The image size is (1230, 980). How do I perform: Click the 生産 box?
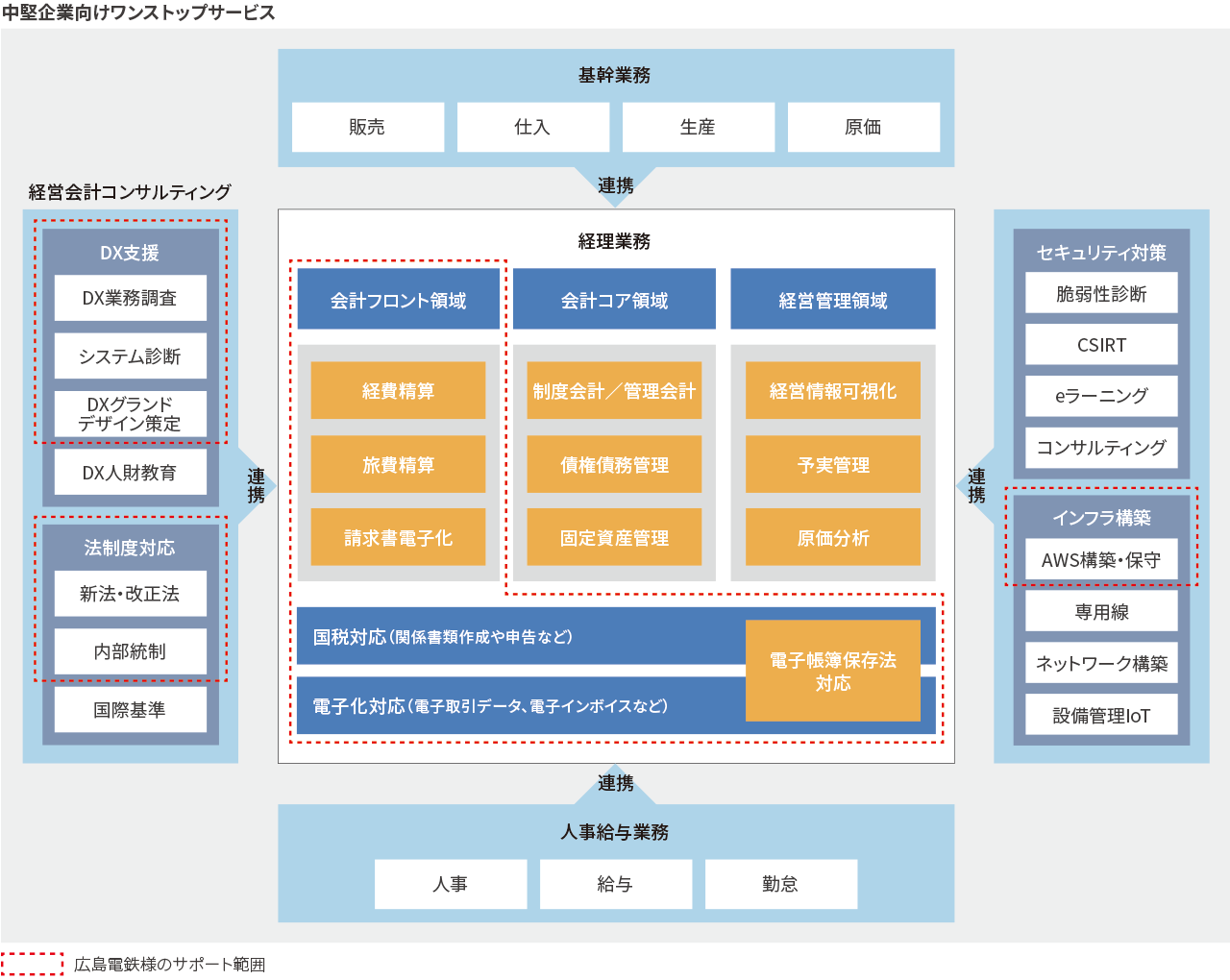pos(699,127)
